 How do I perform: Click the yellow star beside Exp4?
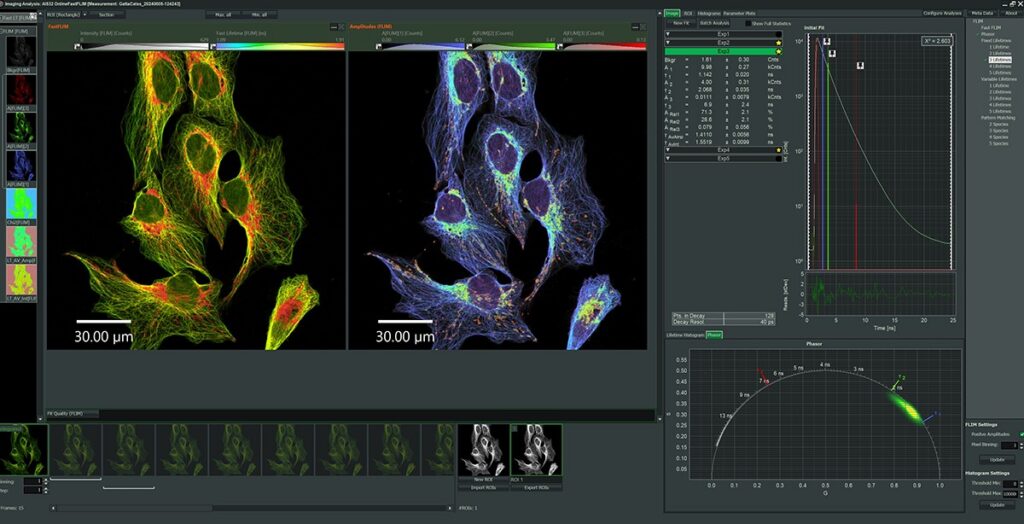click(778, 150)
